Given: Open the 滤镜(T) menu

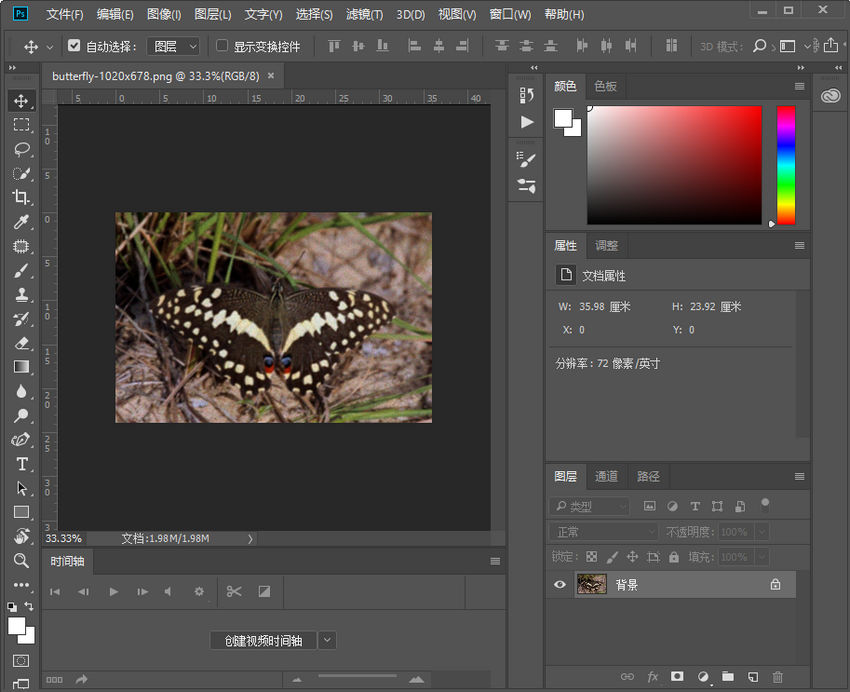Looking at the screenshot, I should click(x=364, y=15).
